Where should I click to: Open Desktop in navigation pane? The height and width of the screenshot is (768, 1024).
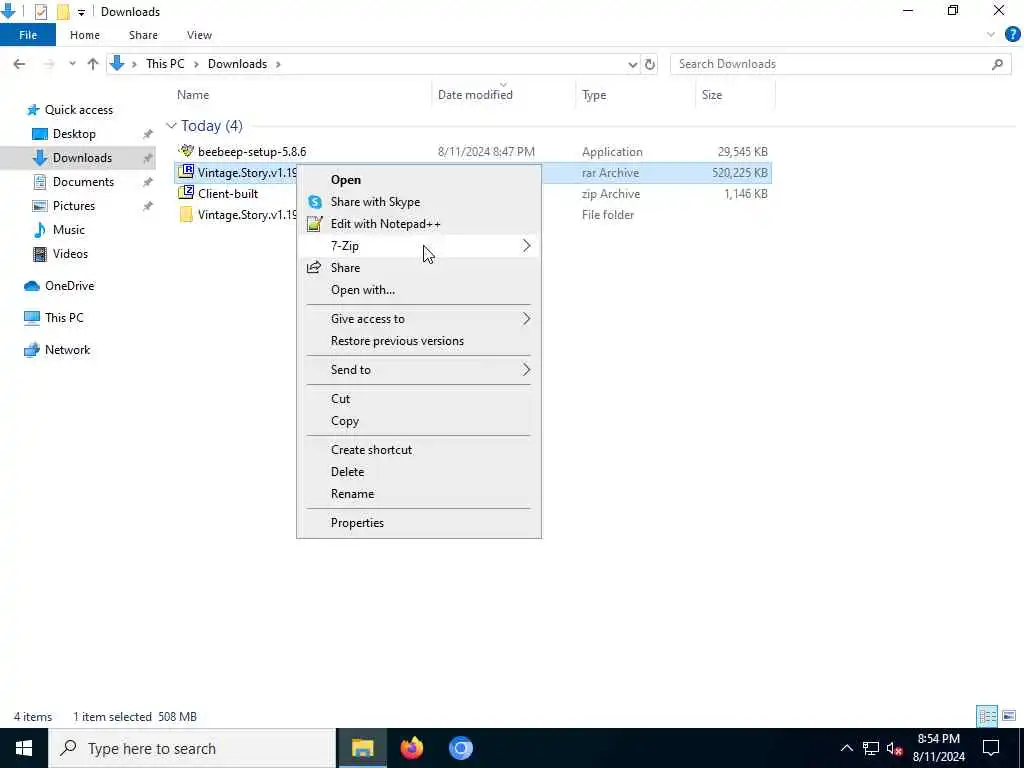pos(74,134)
